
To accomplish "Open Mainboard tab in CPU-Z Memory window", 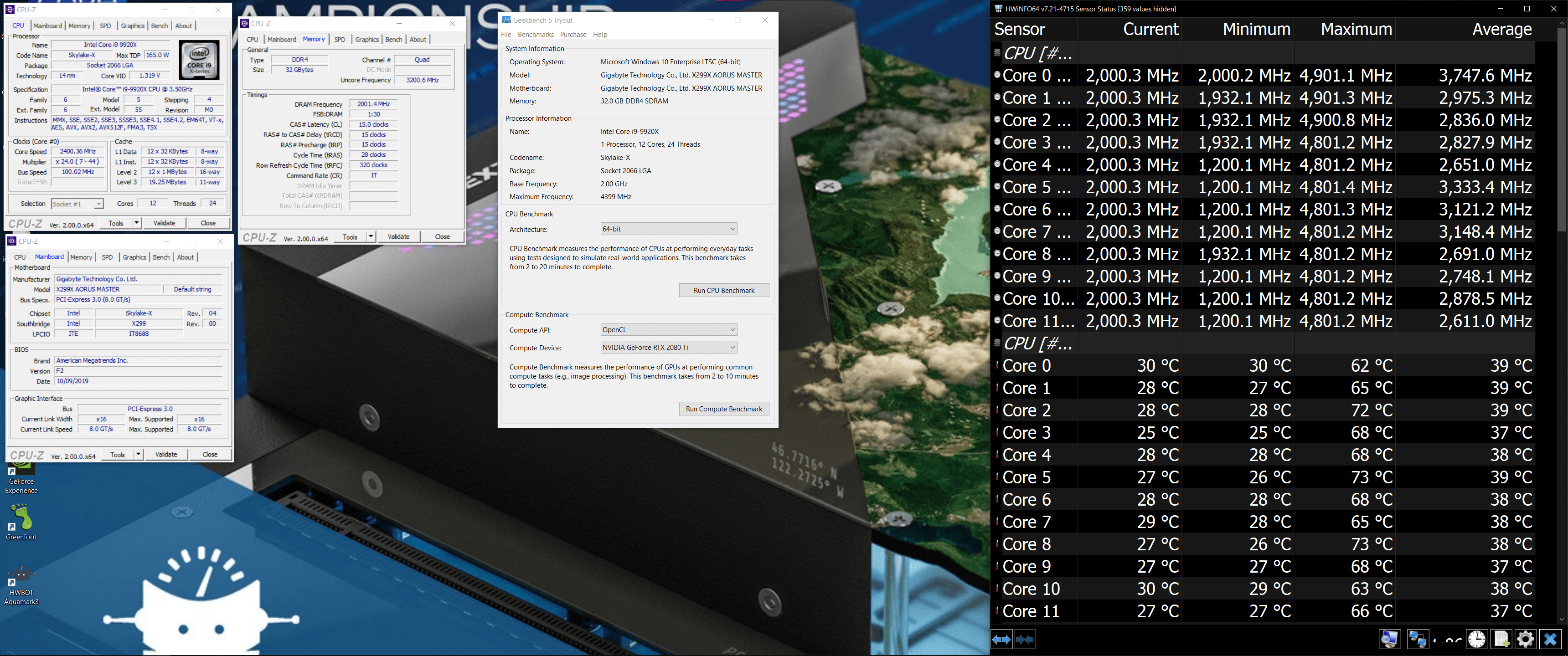I will coord(281,39).
